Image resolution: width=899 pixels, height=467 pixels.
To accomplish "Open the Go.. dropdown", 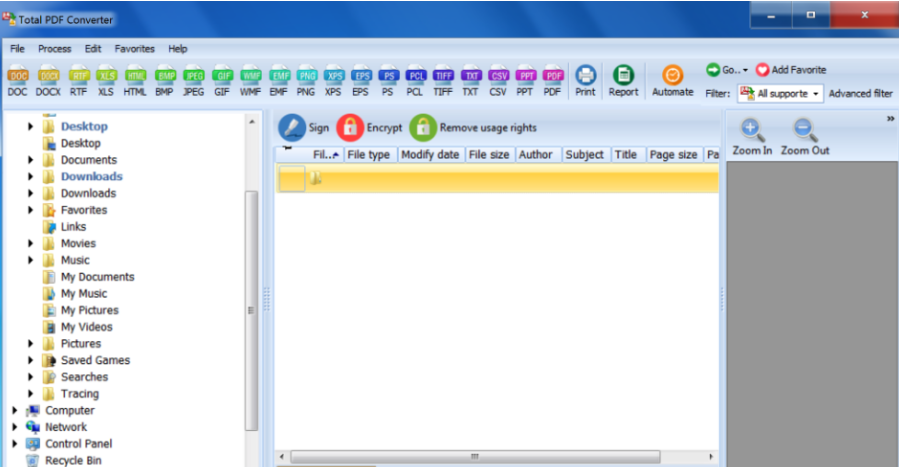I will tap(727, 70).
